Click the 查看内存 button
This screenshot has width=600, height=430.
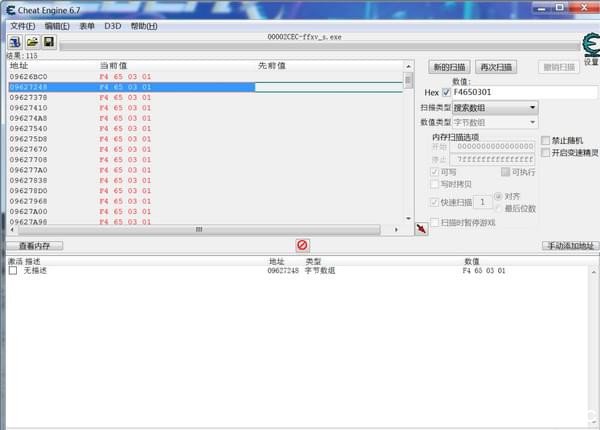click(35, 245)
